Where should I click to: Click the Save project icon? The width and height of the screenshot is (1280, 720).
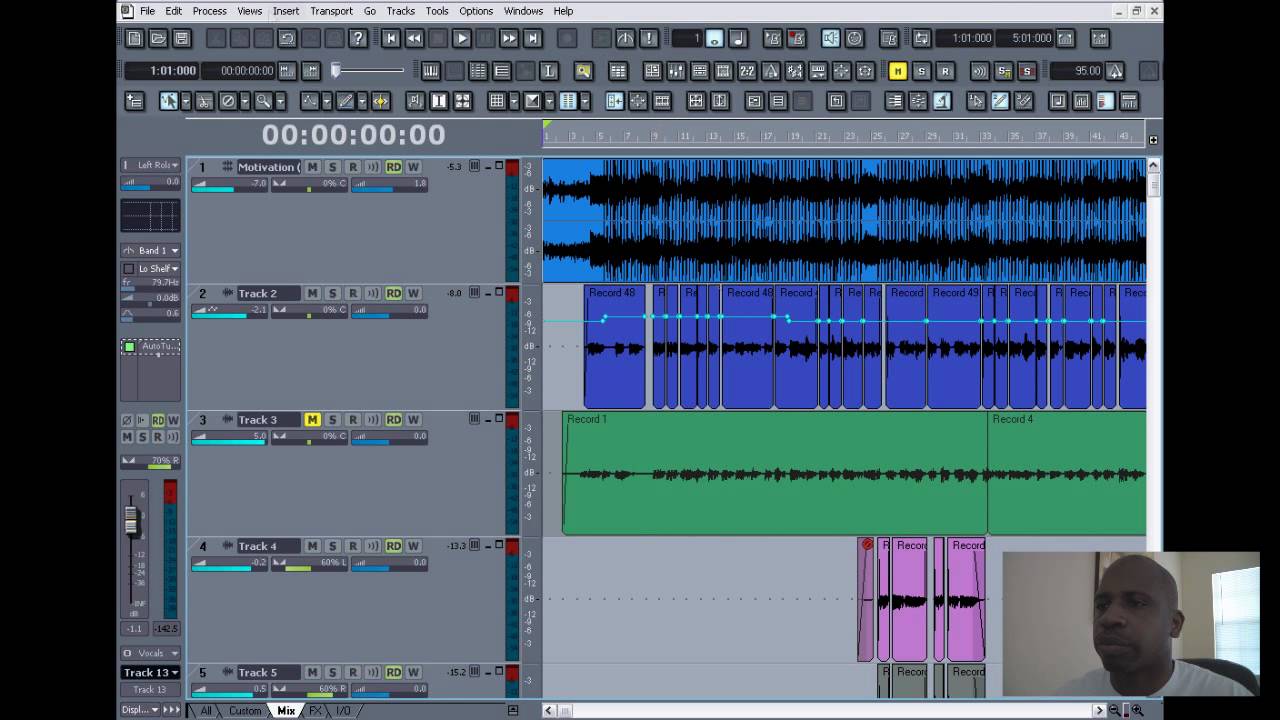tap(181, 38)
